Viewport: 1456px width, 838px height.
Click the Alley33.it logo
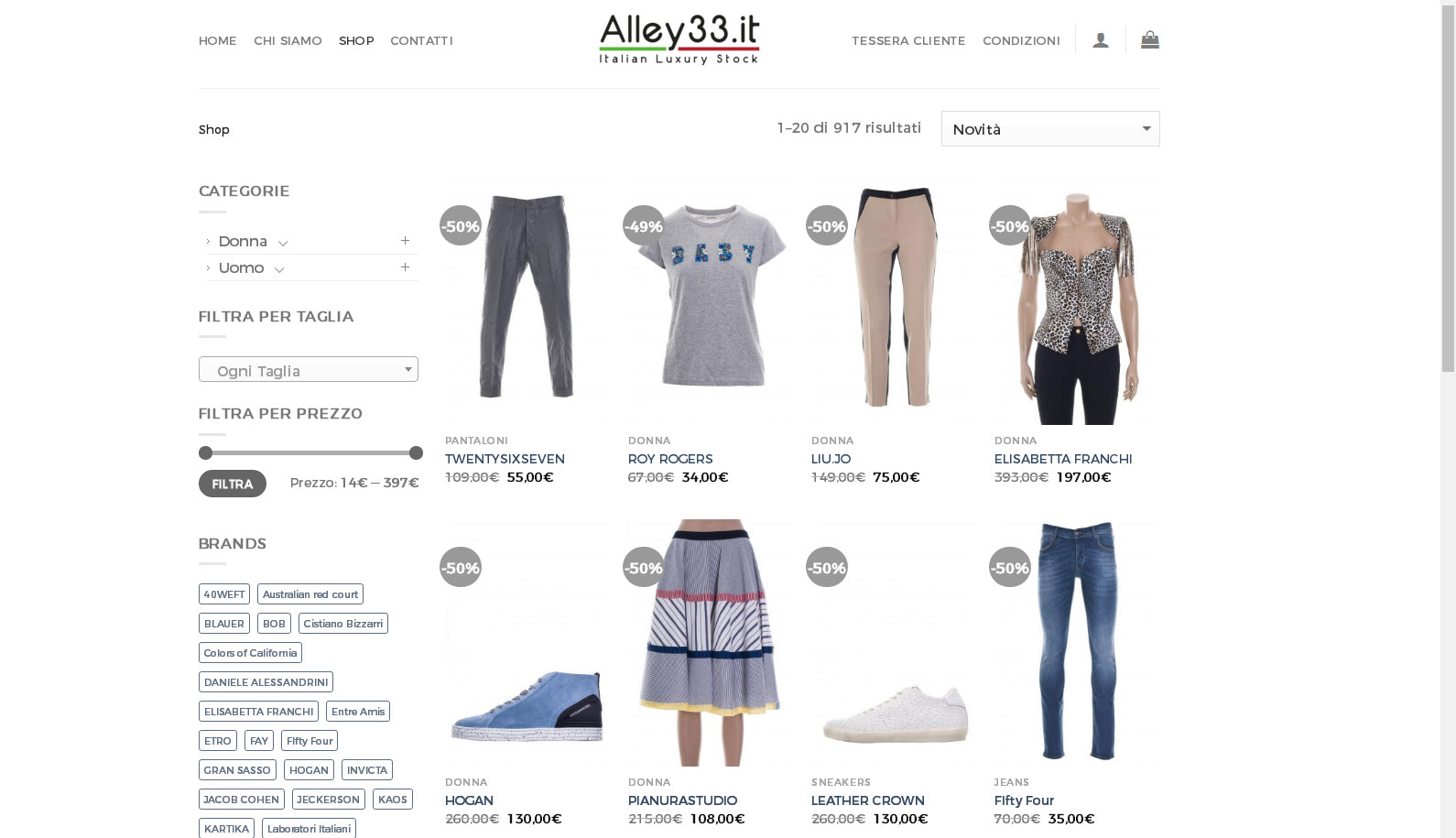pos(679,39)
